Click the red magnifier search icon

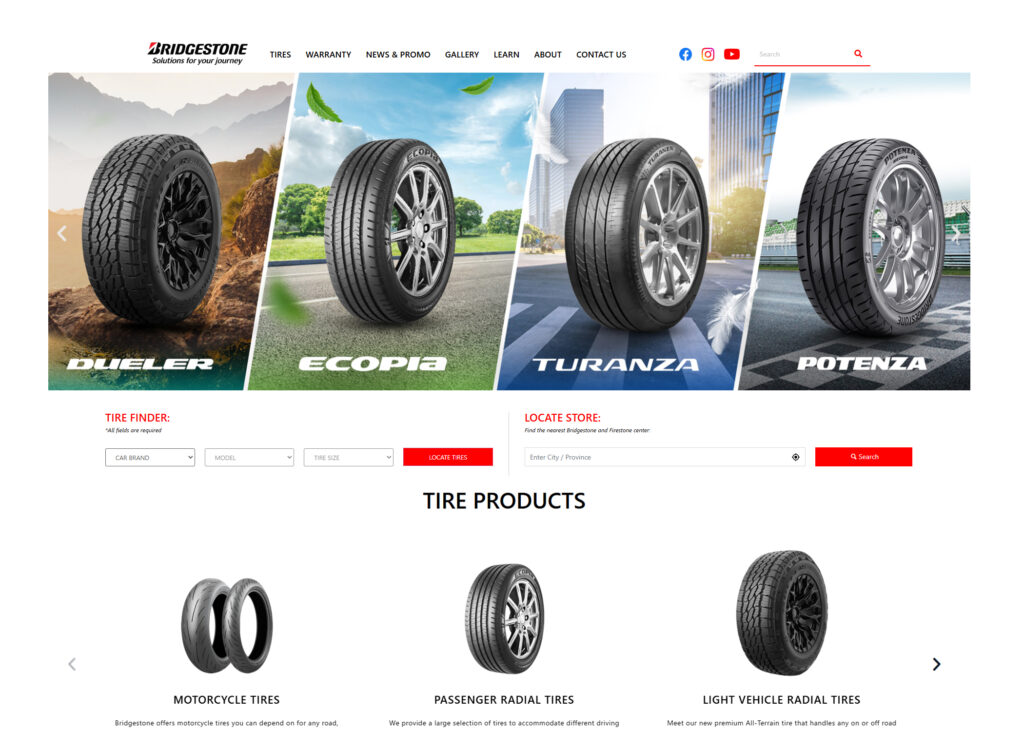858,54
